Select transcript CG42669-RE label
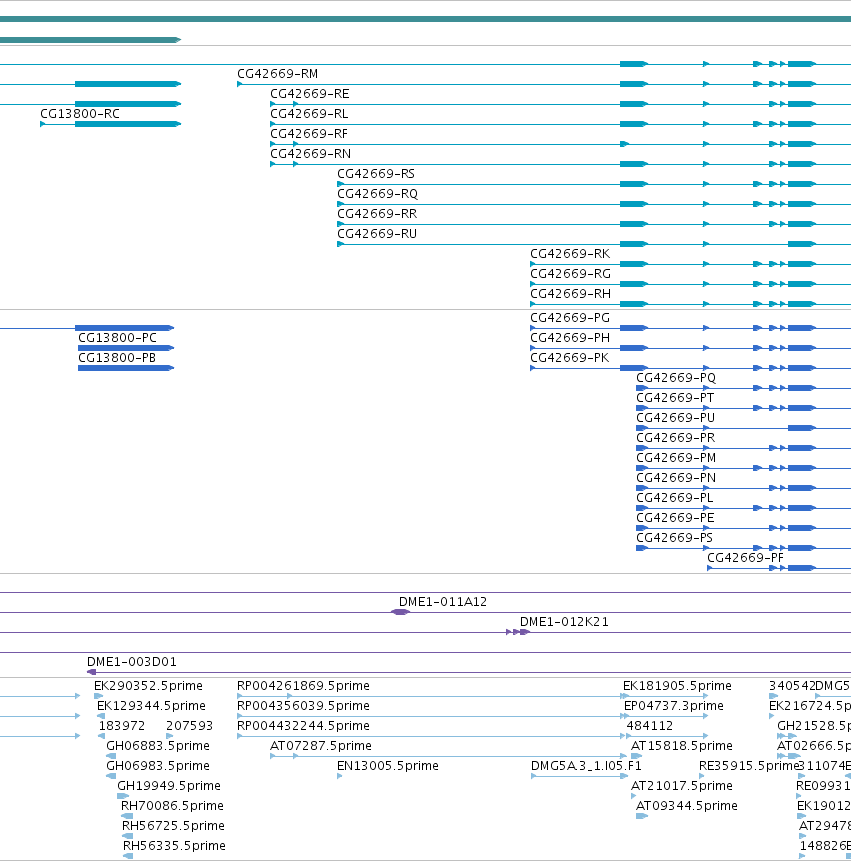This screenshot has width=851, height=861. [x=310, y=94]
